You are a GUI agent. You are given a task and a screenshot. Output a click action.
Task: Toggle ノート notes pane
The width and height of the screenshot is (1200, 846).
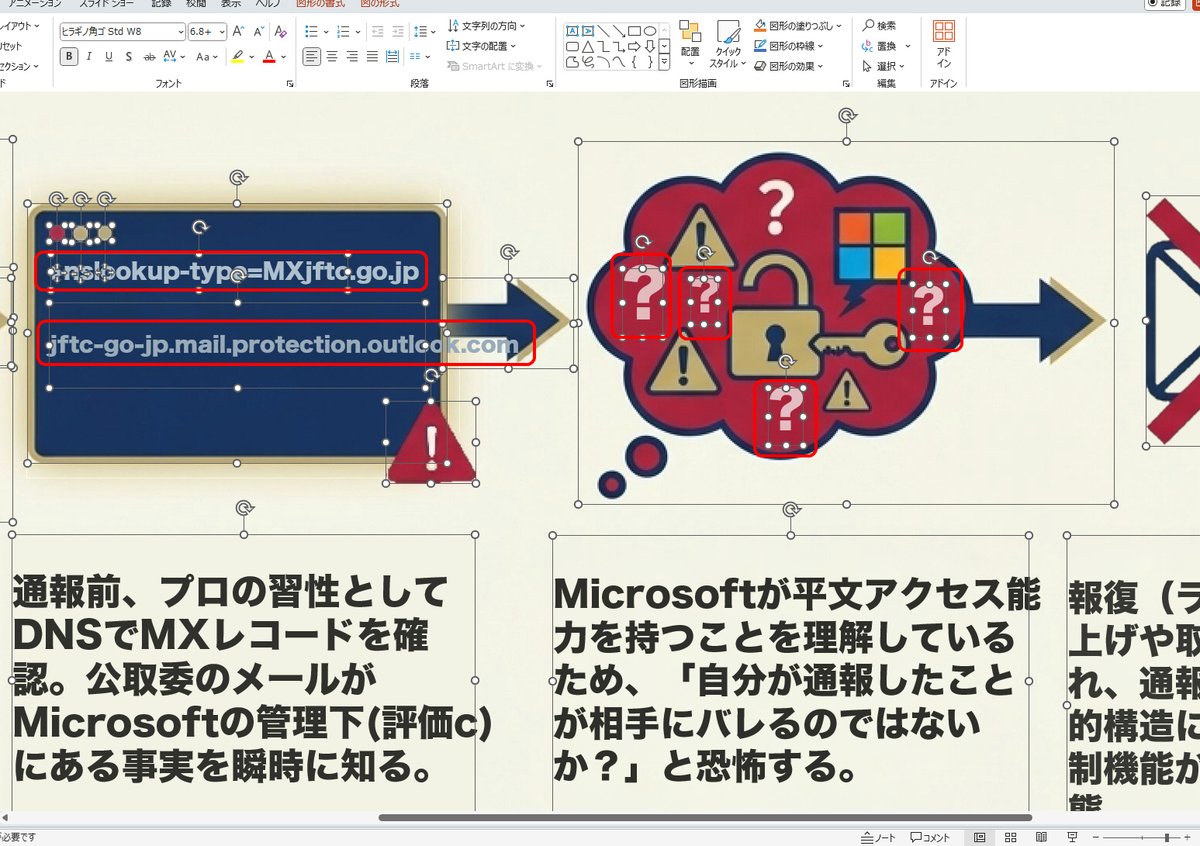point(879,837)
